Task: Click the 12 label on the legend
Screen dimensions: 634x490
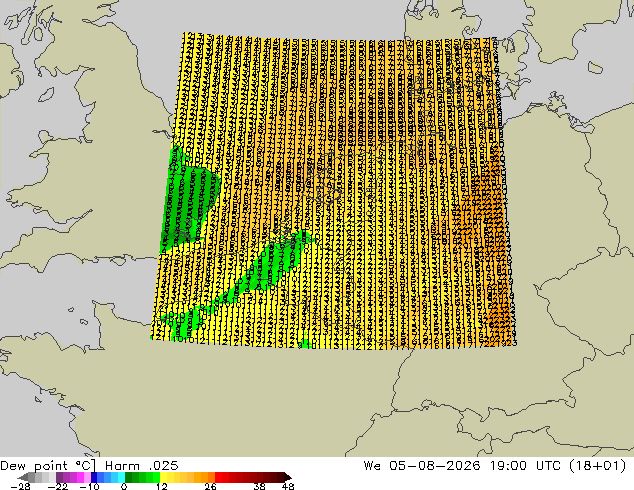Action: click(x=162, y=487)
